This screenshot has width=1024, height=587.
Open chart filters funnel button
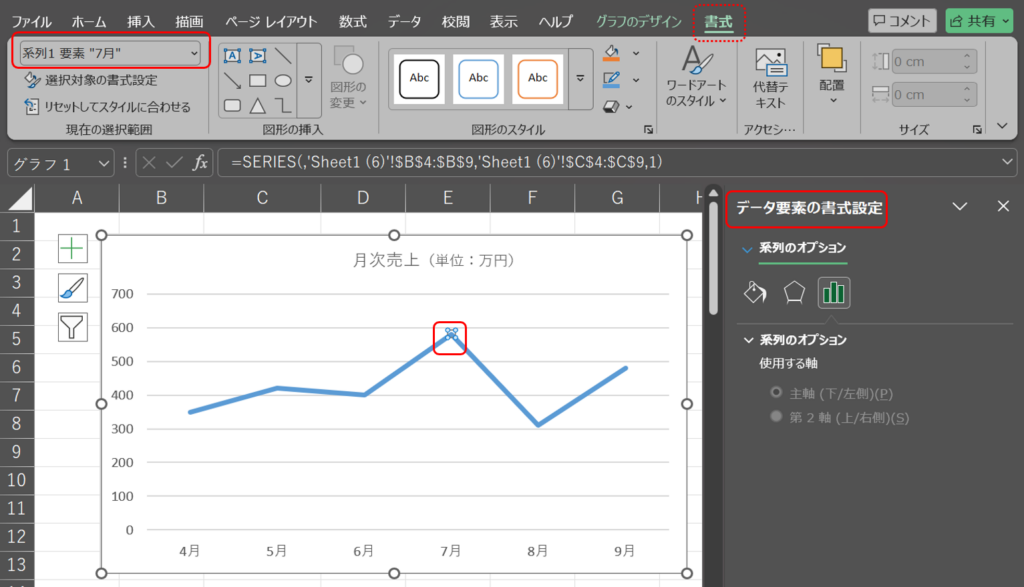(72, 327)
